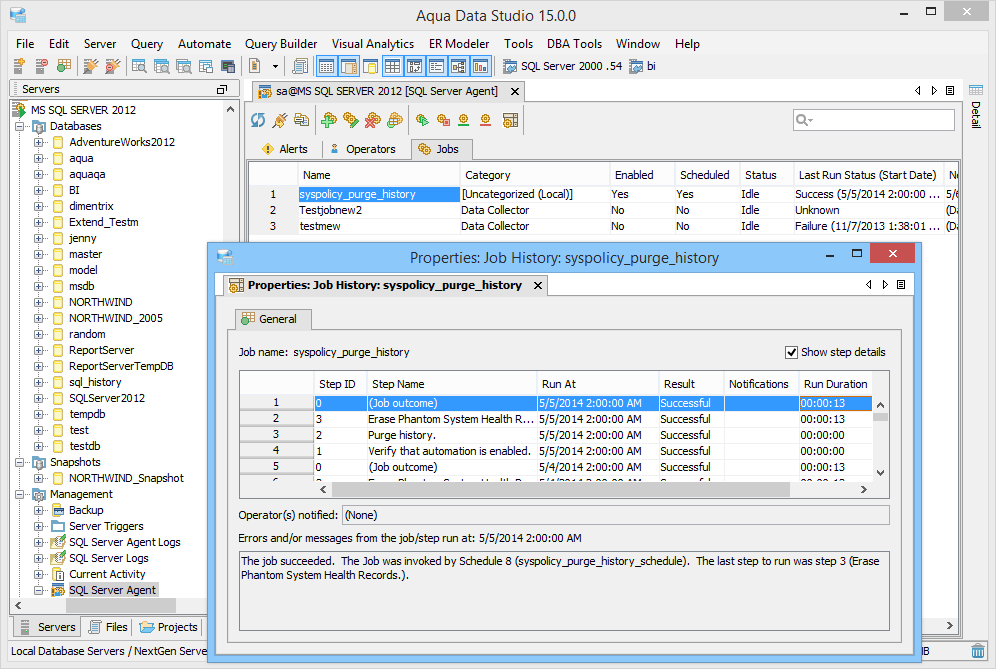The image size is (996, 669).
Task: Open the dropdown arrow next to new document icon
Action: [275, 66]
